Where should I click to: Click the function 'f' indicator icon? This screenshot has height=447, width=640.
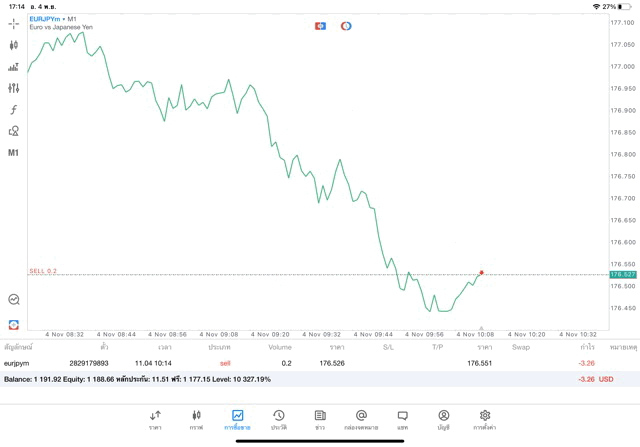(x=14, y=110)
